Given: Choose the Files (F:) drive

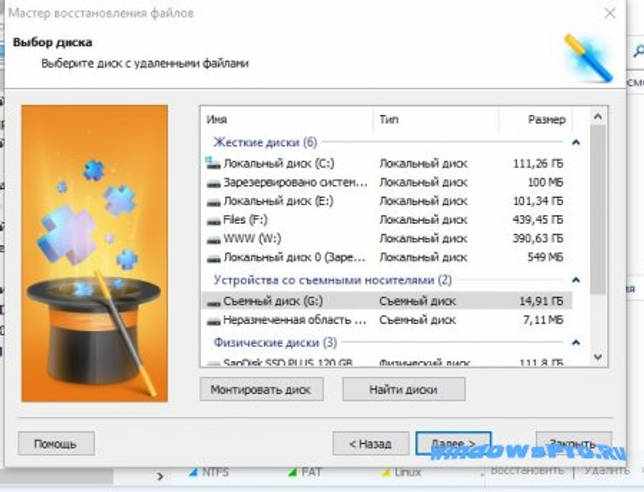Looking at the screenshot, I should (386, 220).
